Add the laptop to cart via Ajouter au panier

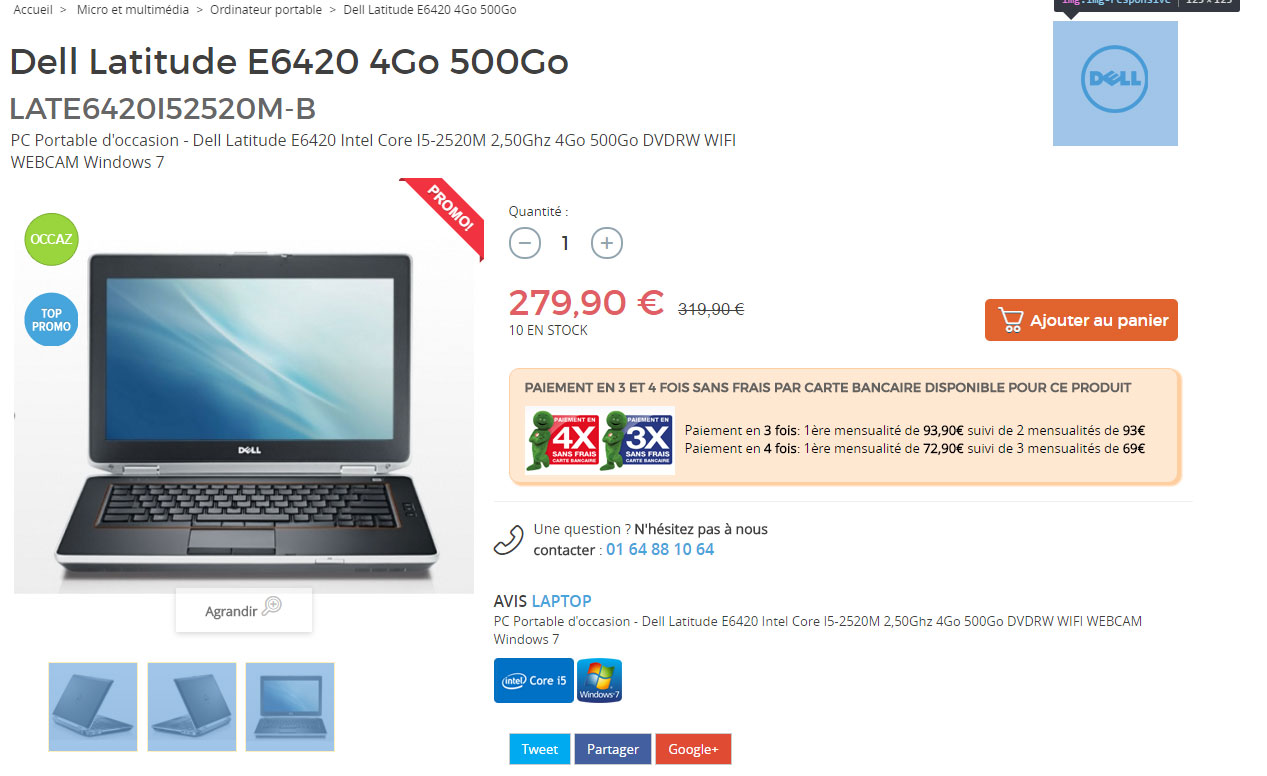1081,320
